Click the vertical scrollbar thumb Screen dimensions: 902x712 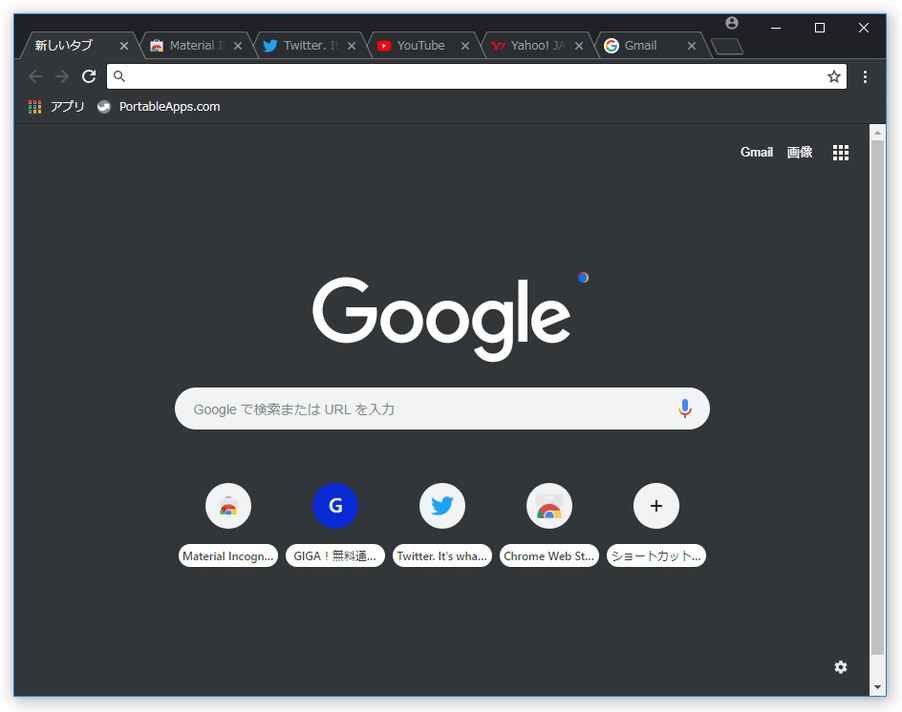(x=877, y=397)
